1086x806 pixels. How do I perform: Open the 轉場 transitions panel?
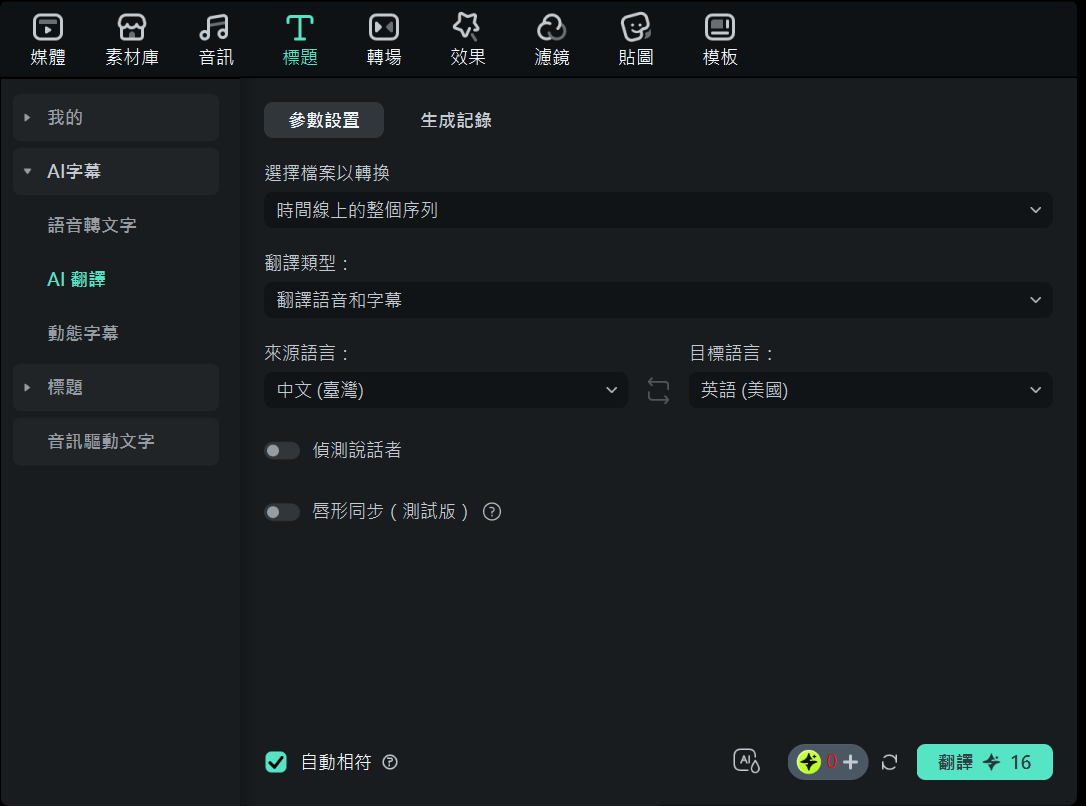click(384, 38)
